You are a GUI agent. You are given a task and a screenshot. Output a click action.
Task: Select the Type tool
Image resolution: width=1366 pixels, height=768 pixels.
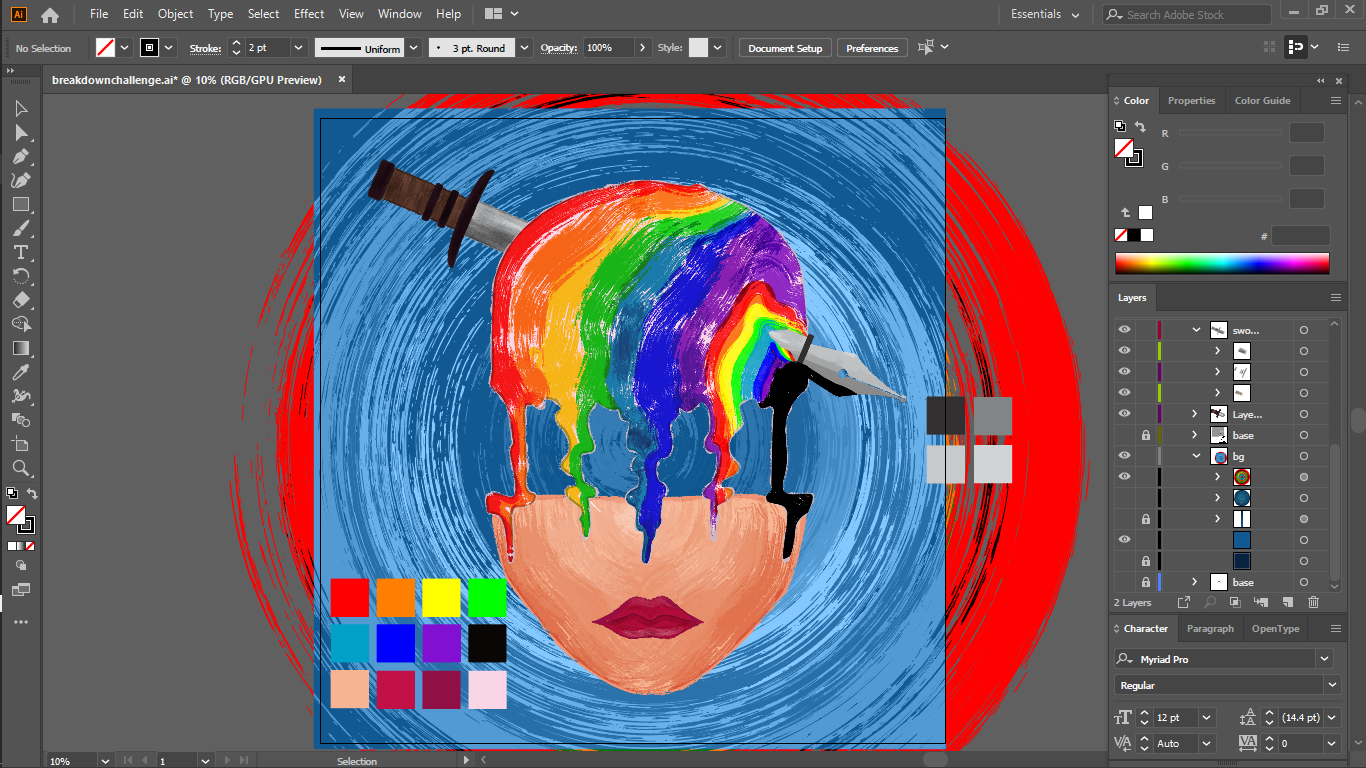pyautogui.click(x=21, y=252)
